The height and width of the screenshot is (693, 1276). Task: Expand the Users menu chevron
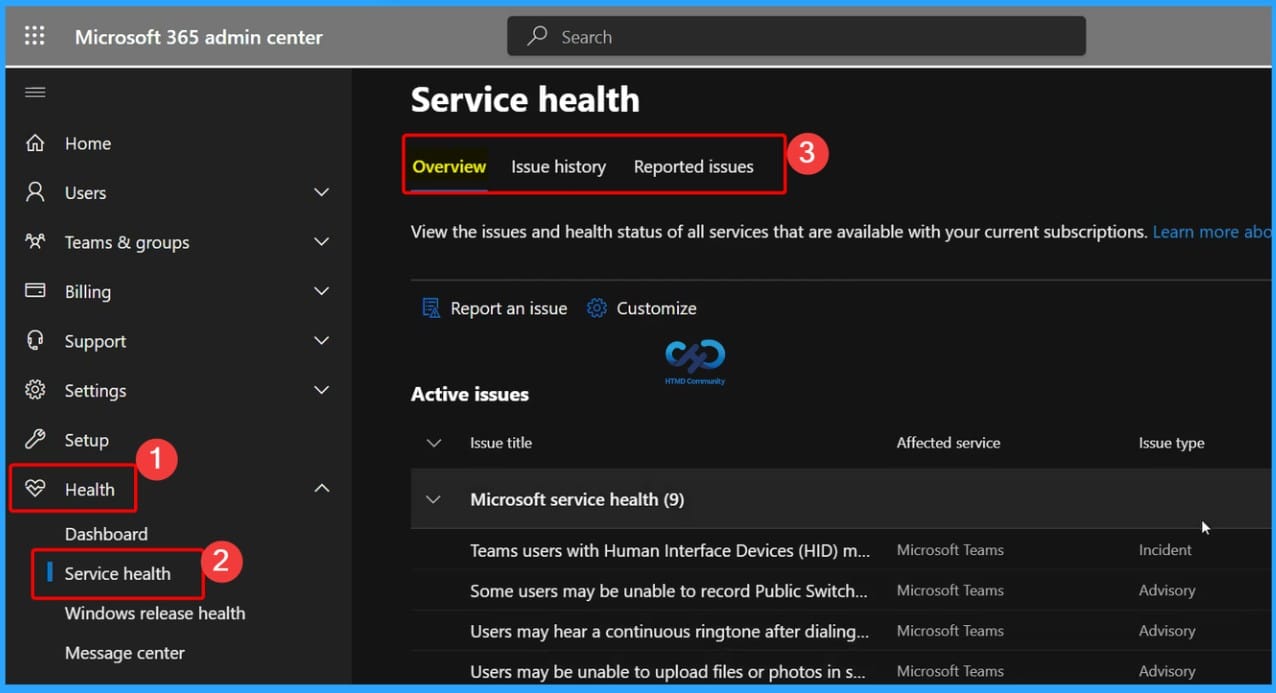point(322,192)
